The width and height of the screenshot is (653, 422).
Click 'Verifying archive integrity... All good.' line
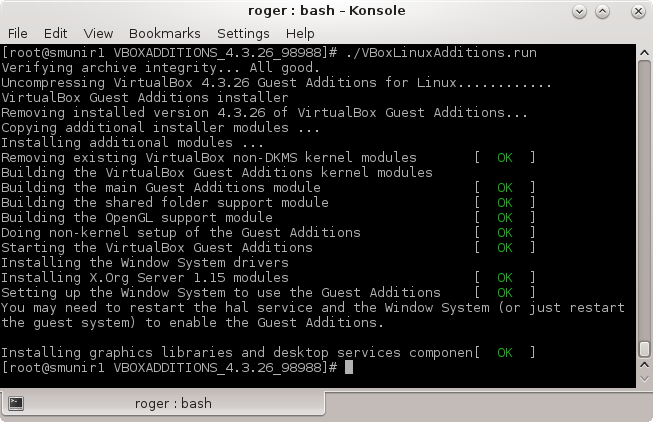(160, 67)
